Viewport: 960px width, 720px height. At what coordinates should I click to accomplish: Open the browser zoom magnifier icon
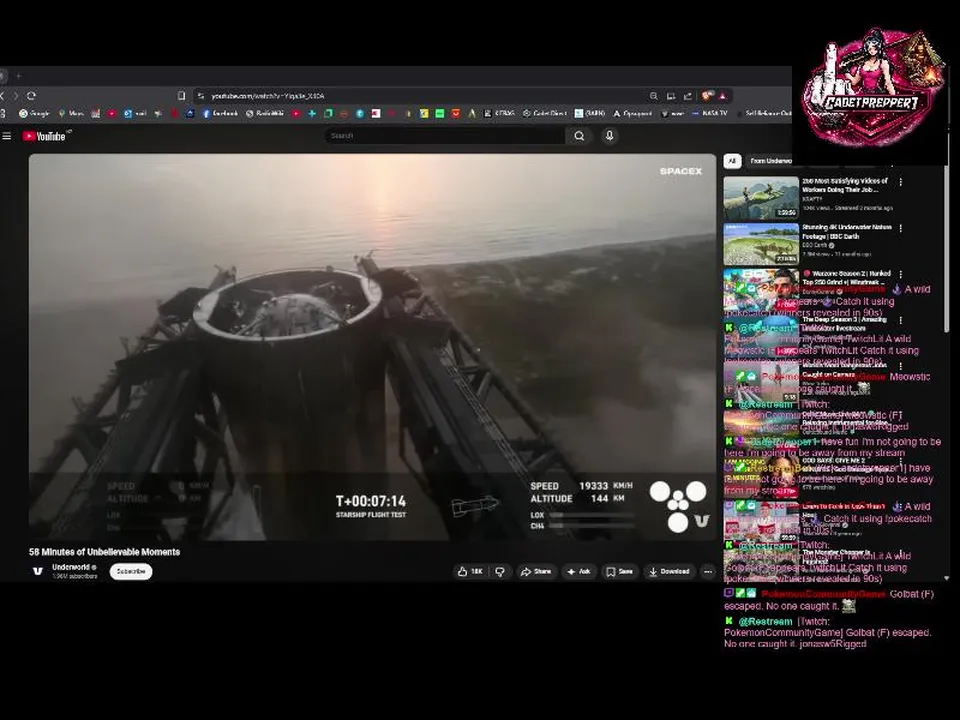point(654,96)
